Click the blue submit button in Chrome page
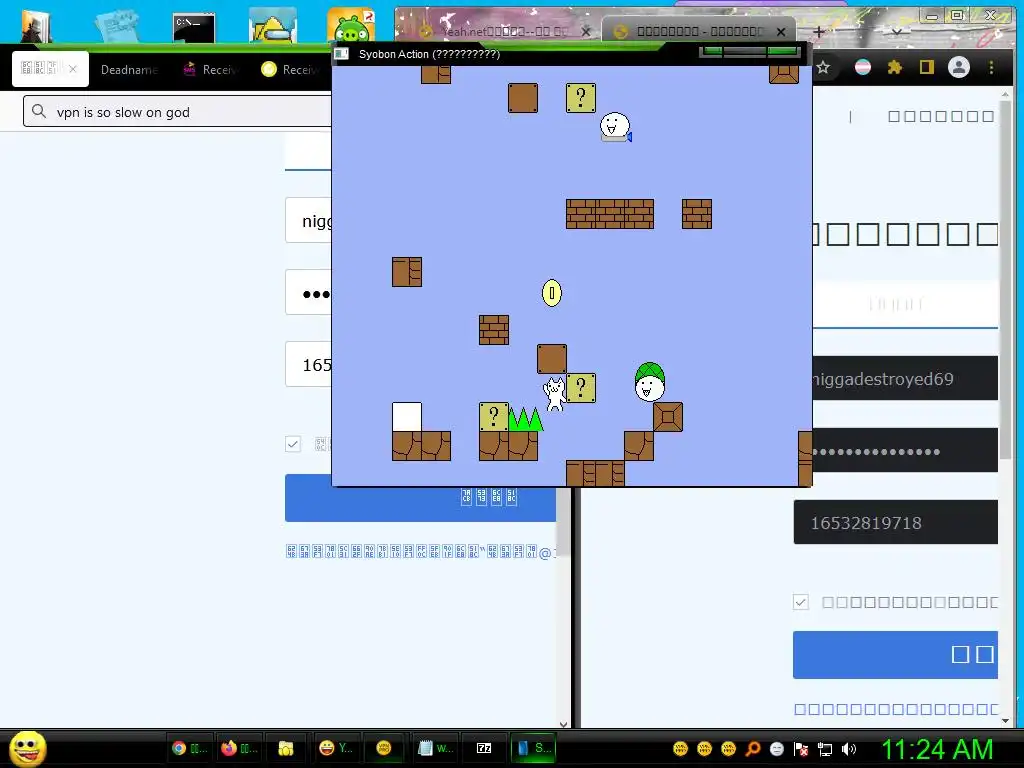The image size is (1024, 768). (895, 654)
